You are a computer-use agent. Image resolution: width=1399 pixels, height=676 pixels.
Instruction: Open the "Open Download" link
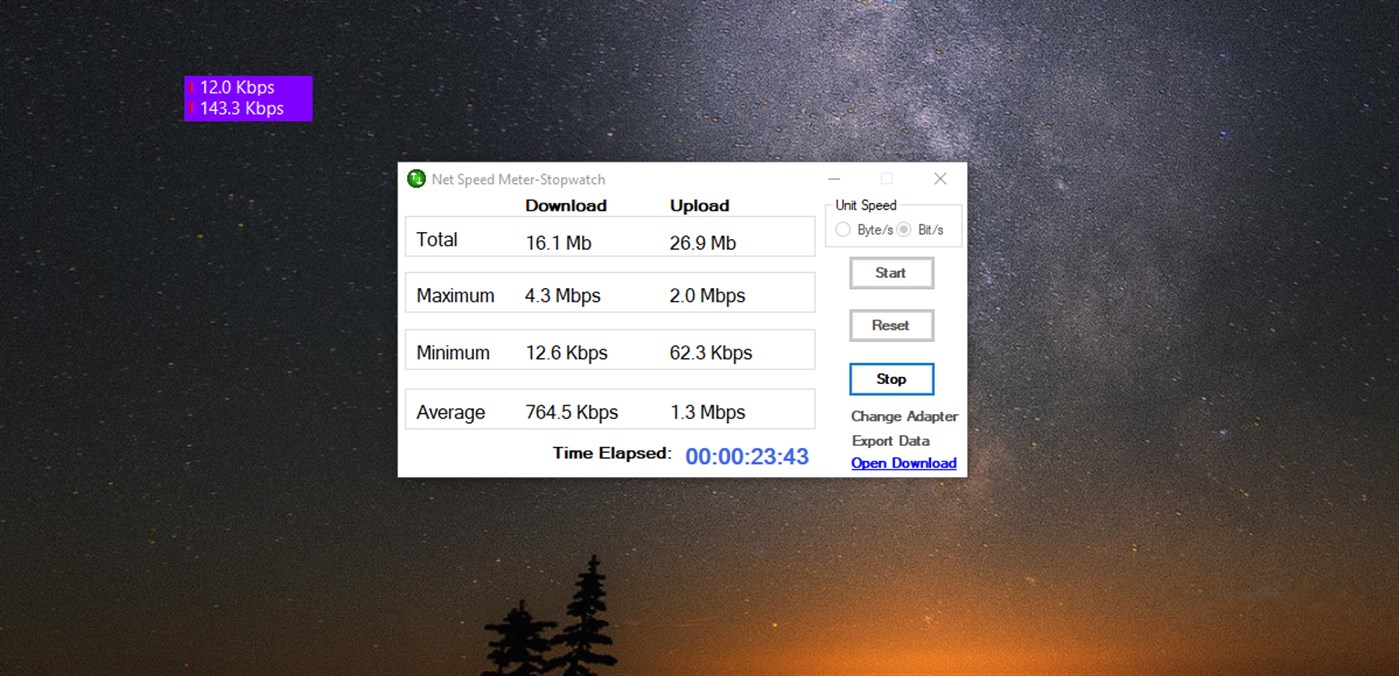903,463
